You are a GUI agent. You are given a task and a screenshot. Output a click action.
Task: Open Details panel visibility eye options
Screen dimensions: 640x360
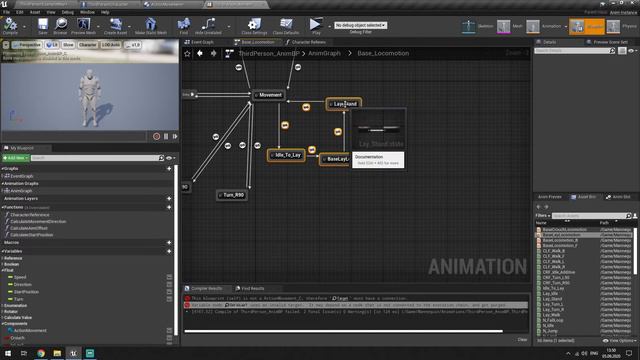point(632,51)
